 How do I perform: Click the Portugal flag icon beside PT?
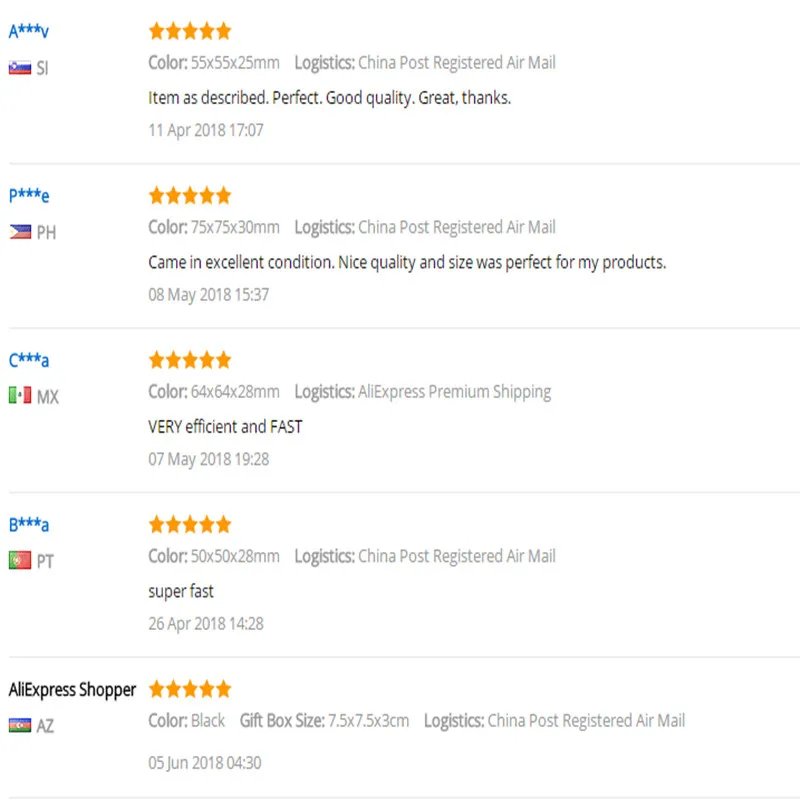click(20, 561)
